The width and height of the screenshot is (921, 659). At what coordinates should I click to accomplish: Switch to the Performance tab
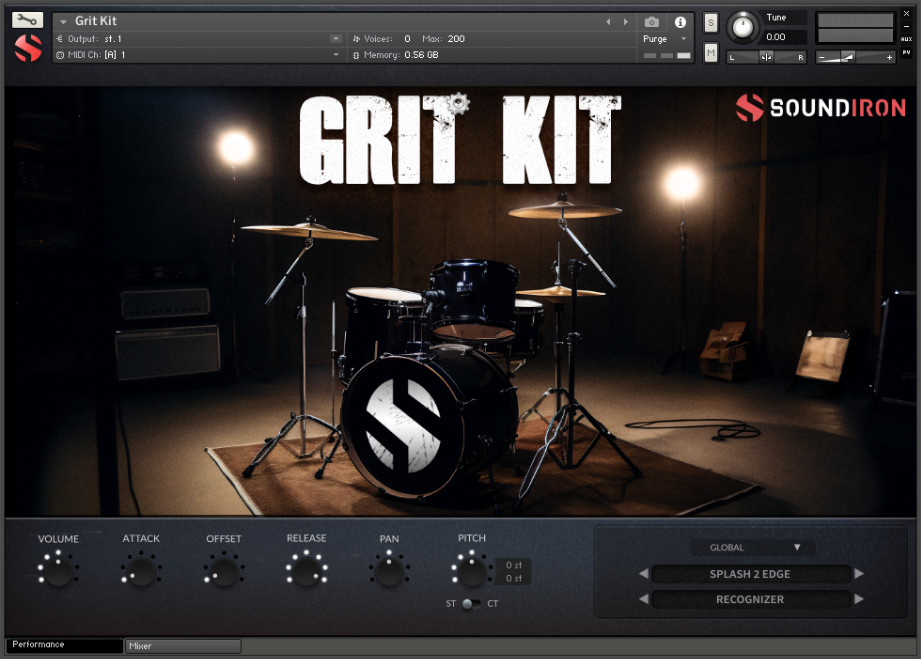coord(64,645)
